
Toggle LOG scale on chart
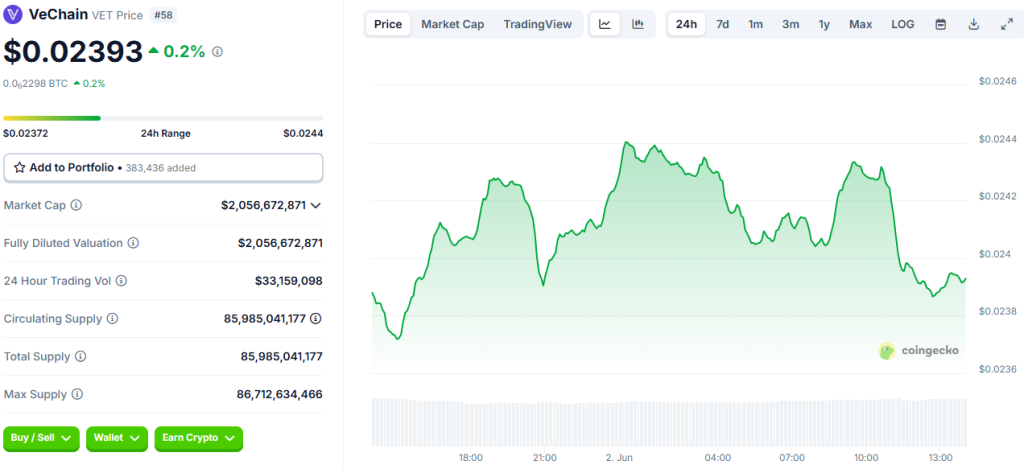coord(903,24)
